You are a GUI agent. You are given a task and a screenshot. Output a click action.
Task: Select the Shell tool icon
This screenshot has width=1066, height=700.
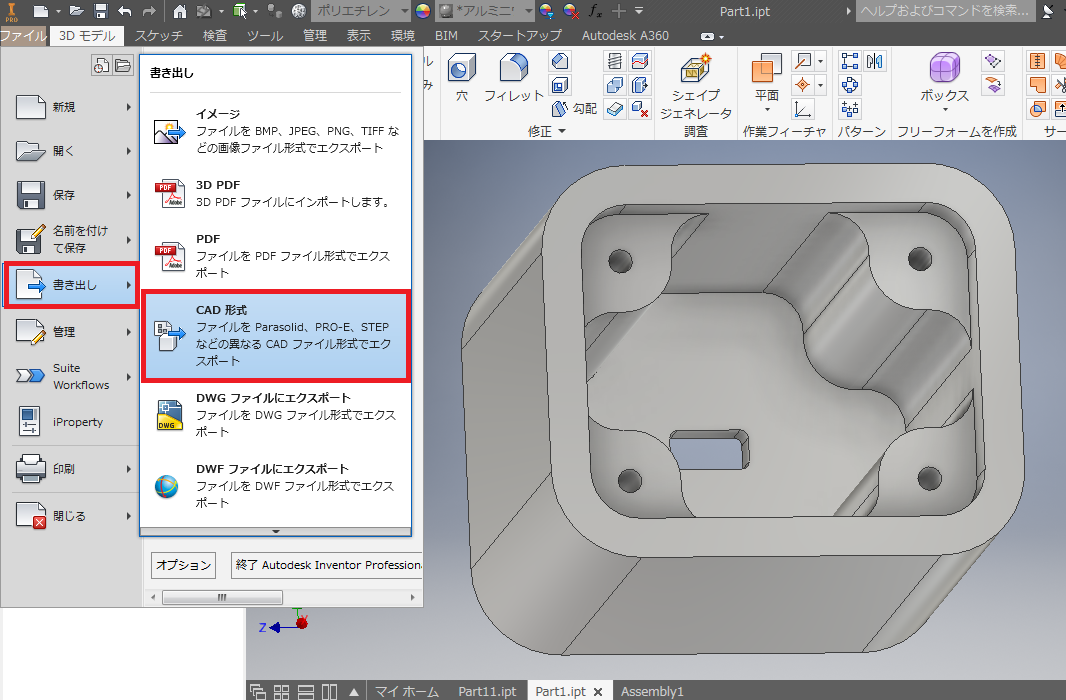click(x=560, y=85)
